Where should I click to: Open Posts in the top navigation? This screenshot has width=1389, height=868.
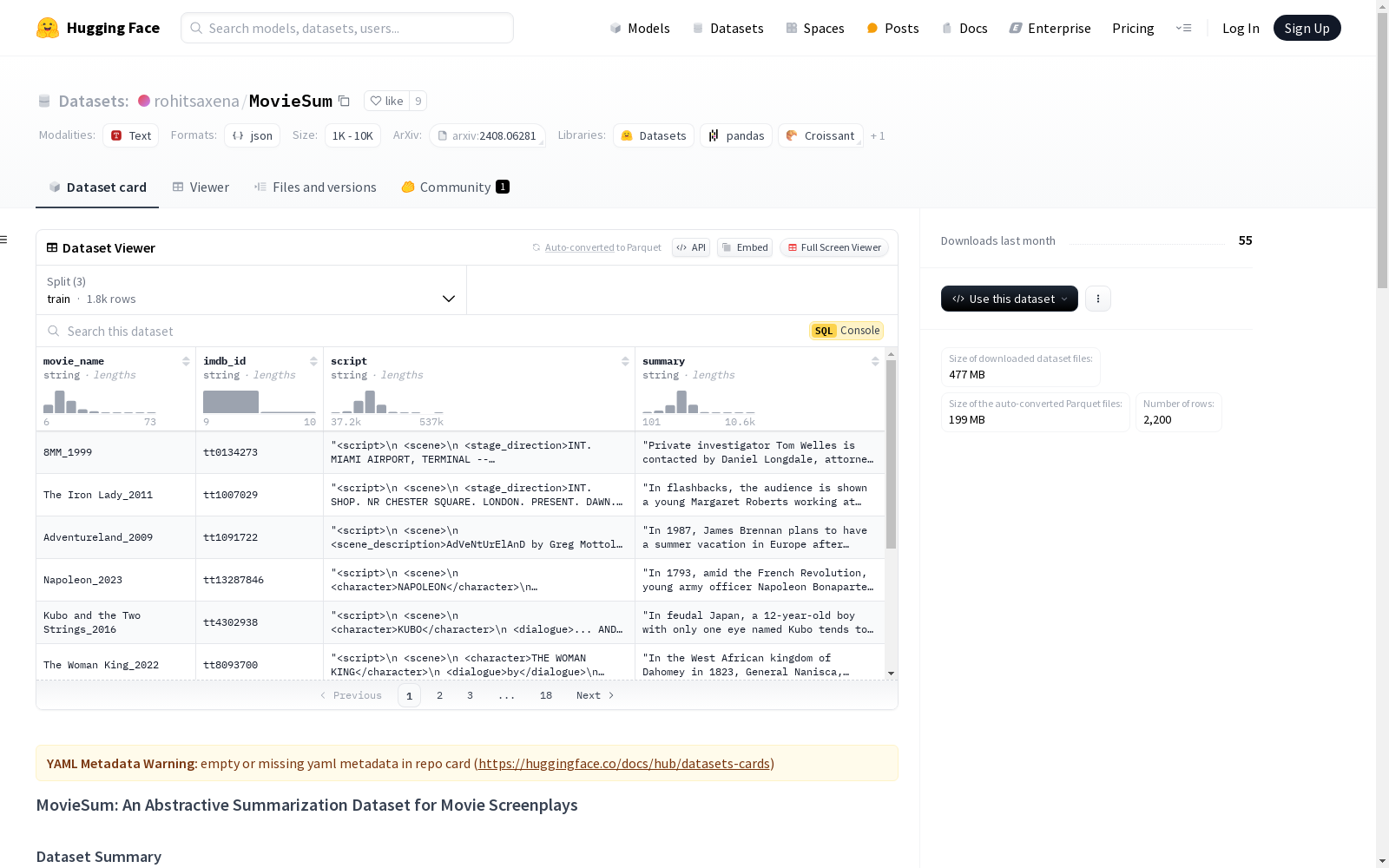pyautogui.click(x=892, y=28)
